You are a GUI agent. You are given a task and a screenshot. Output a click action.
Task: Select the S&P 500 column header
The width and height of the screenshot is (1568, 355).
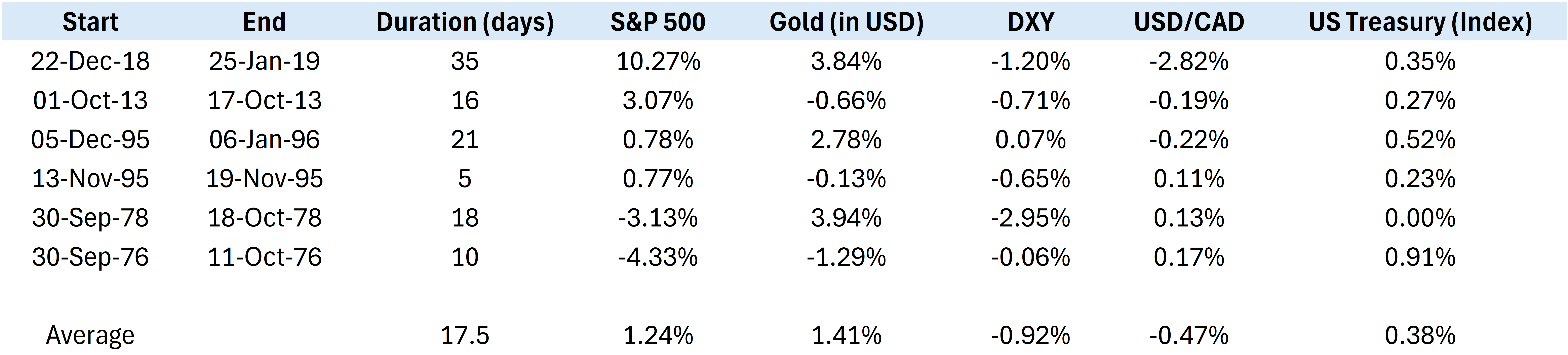(657, 22)
